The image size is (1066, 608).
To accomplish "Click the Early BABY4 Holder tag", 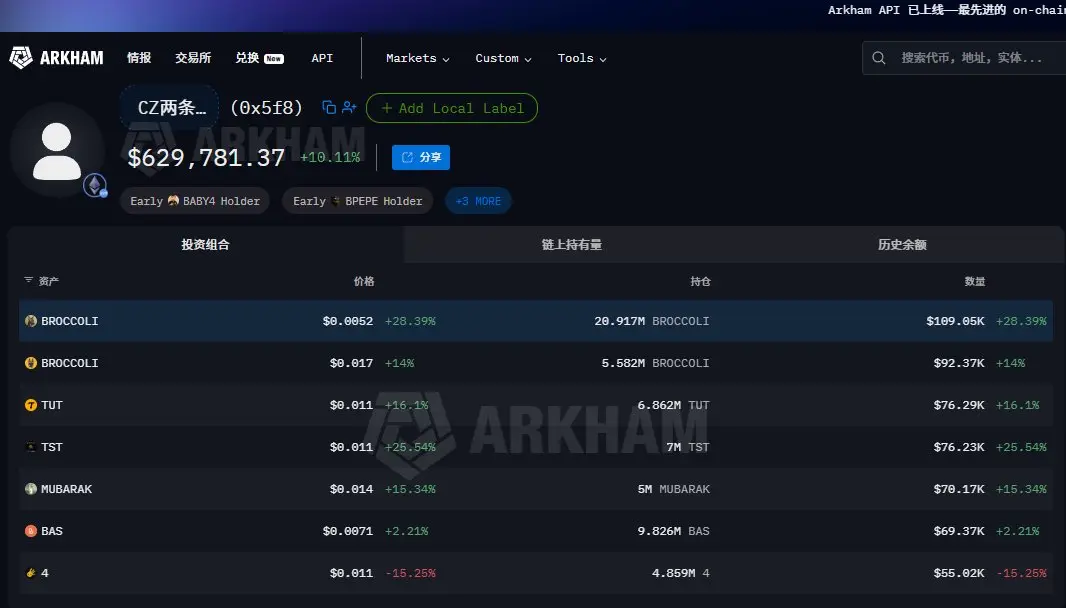I will [195, 201].
